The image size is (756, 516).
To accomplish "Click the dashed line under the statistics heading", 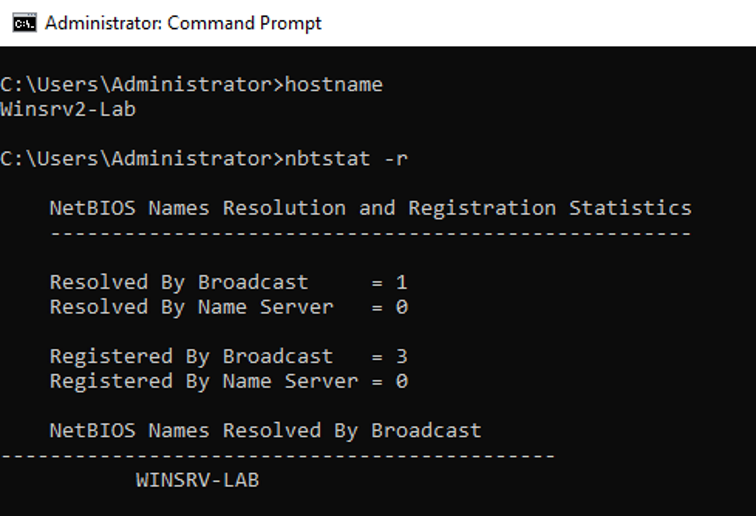I will [370, 233].
